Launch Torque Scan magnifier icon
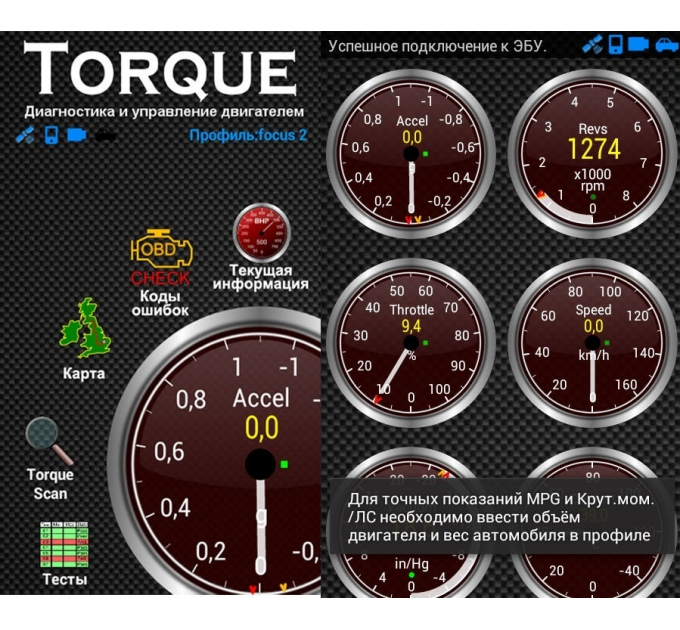The width and height of the screenshot is (680, 630). pyautogui.click(x=49, y=441)
